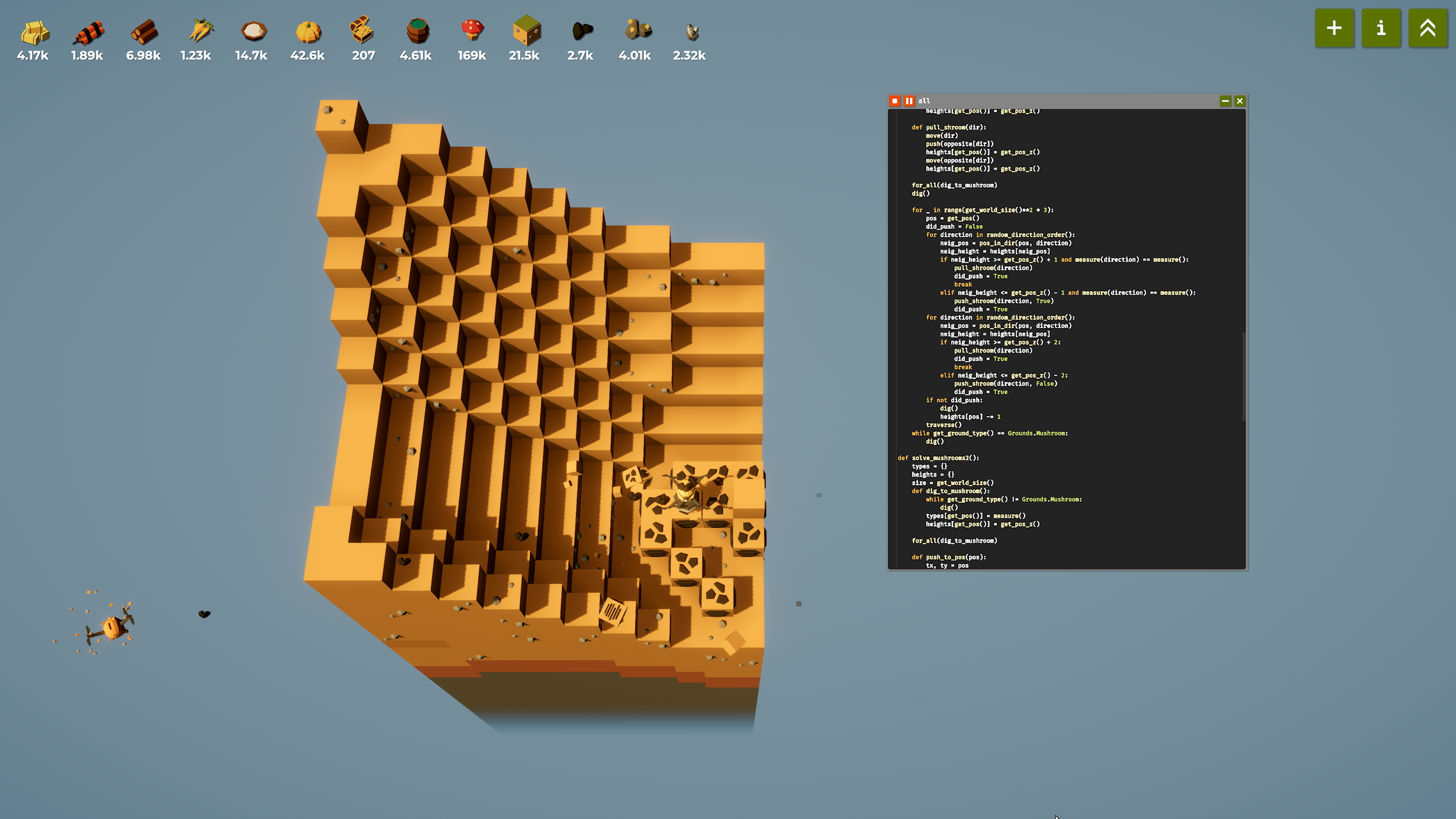Image resolution: width=1456 pixels, height=819 pixels.
Task: Select the carrot resource icon
Action: point(200,31)
